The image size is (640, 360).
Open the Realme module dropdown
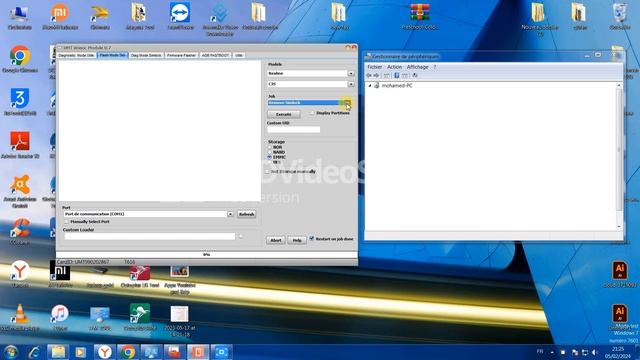[x=351, y=73]
